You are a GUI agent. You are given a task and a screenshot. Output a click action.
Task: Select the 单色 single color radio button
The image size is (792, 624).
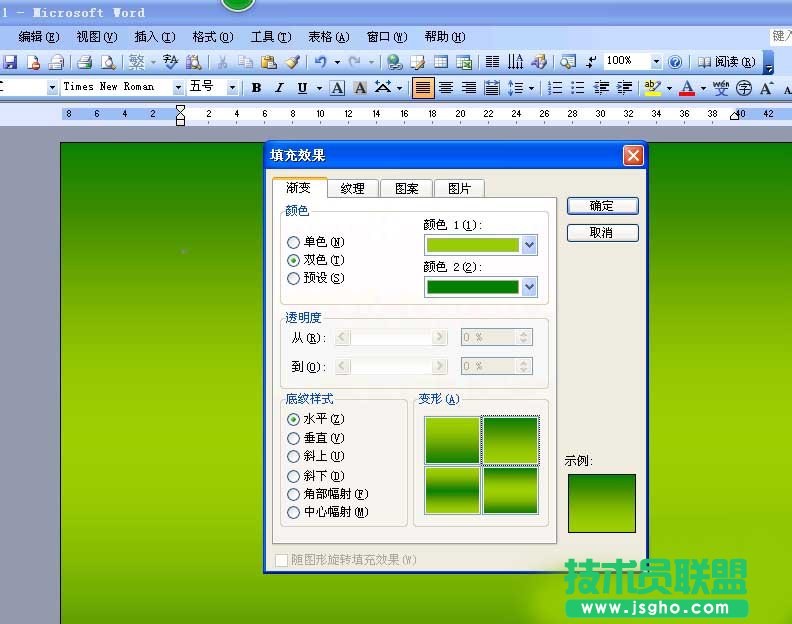click(x=293, y=243)
